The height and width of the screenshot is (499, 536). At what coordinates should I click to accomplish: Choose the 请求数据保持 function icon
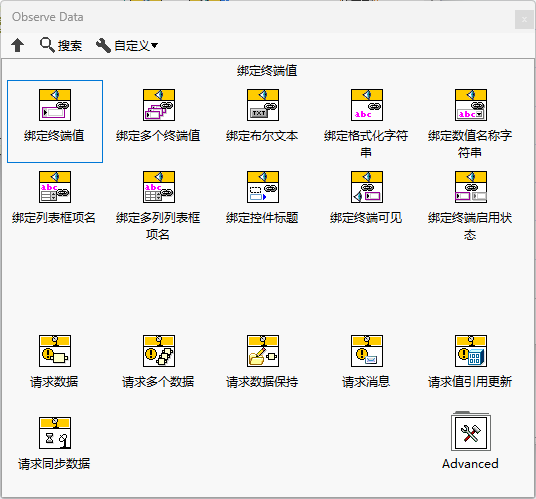(263, 351)
